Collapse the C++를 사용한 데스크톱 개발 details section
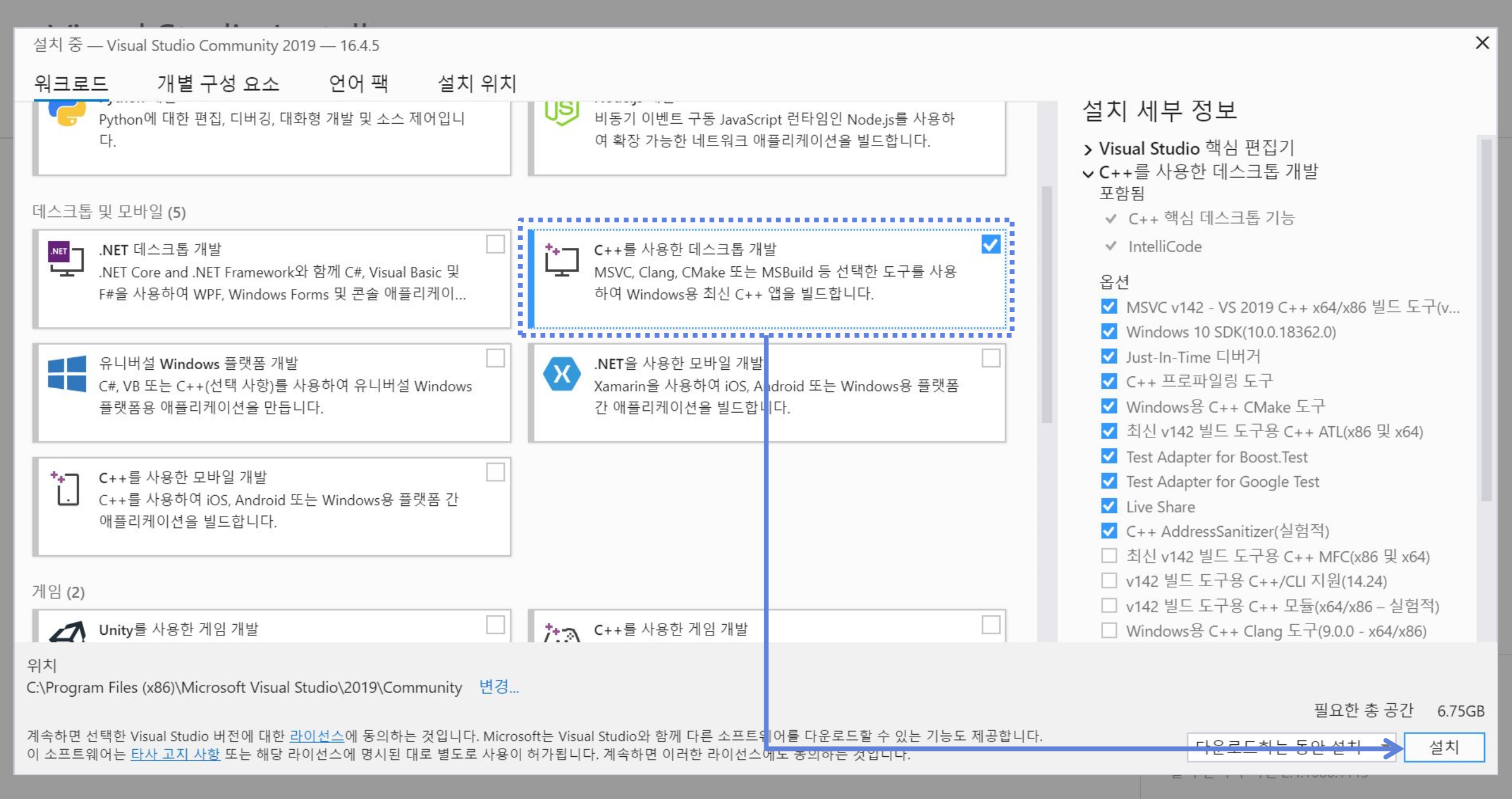Image resolution: width=1512 pixels, height=799 pixels. click(1088, 174)
